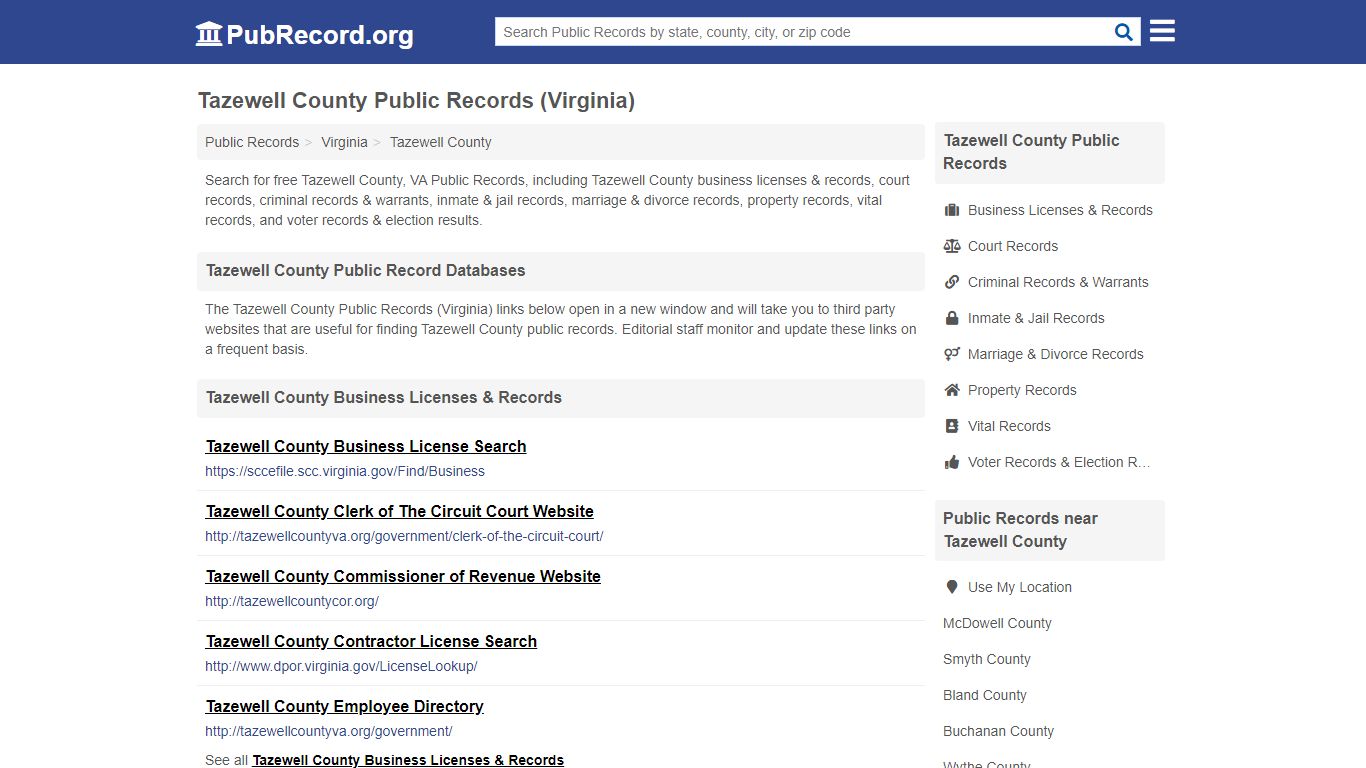
Task: Open the sccefile.scc.virginia.gov URL
Action: [x=345, y=471]
